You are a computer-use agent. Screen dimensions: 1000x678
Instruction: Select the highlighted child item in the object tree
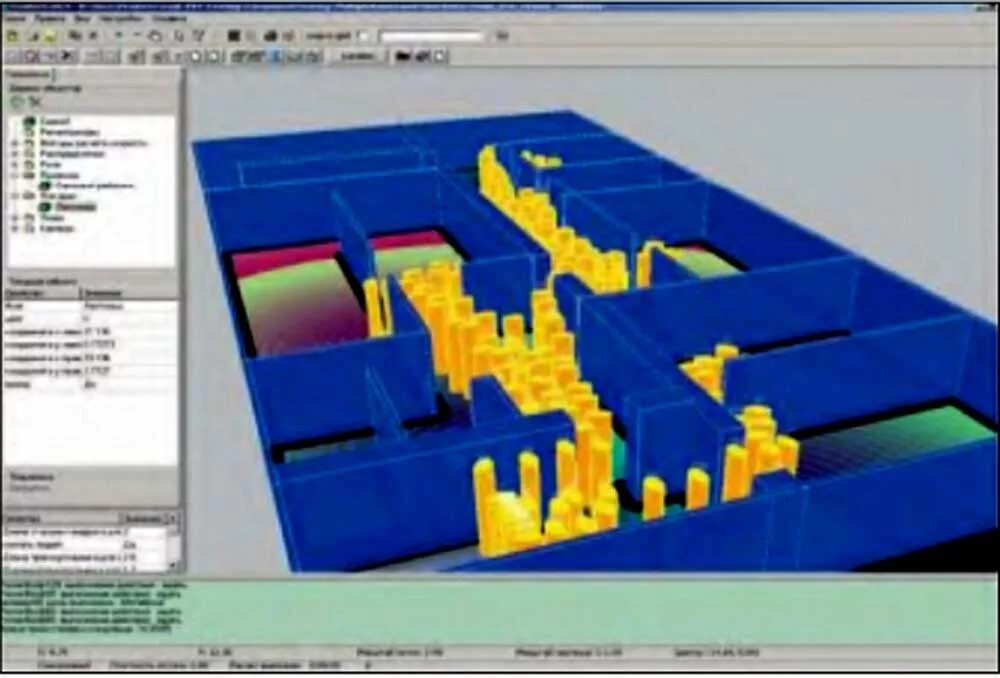(x=67, y=207)
